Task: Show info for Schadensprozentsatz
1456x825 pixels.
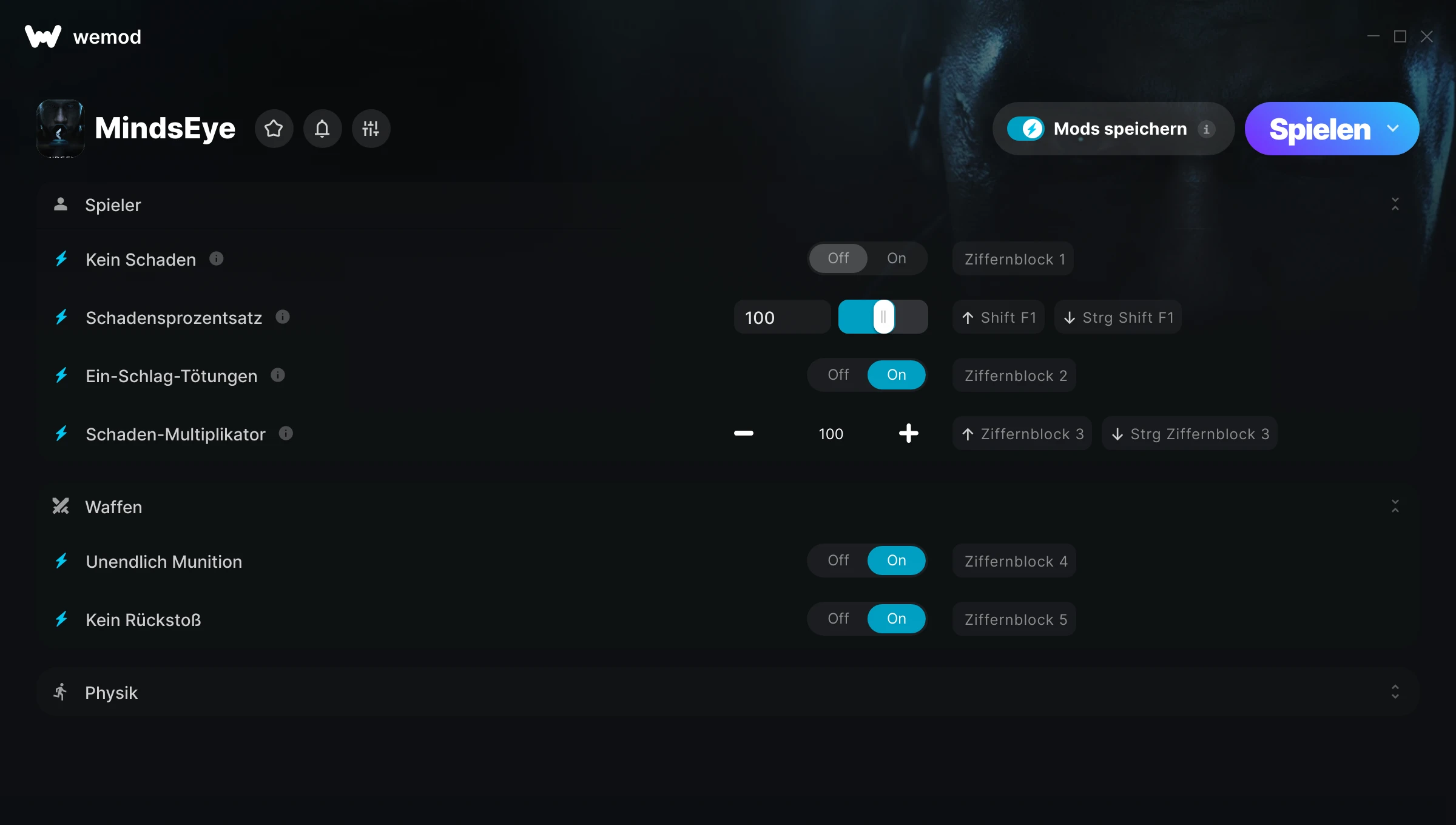Action: click(283, 317)
